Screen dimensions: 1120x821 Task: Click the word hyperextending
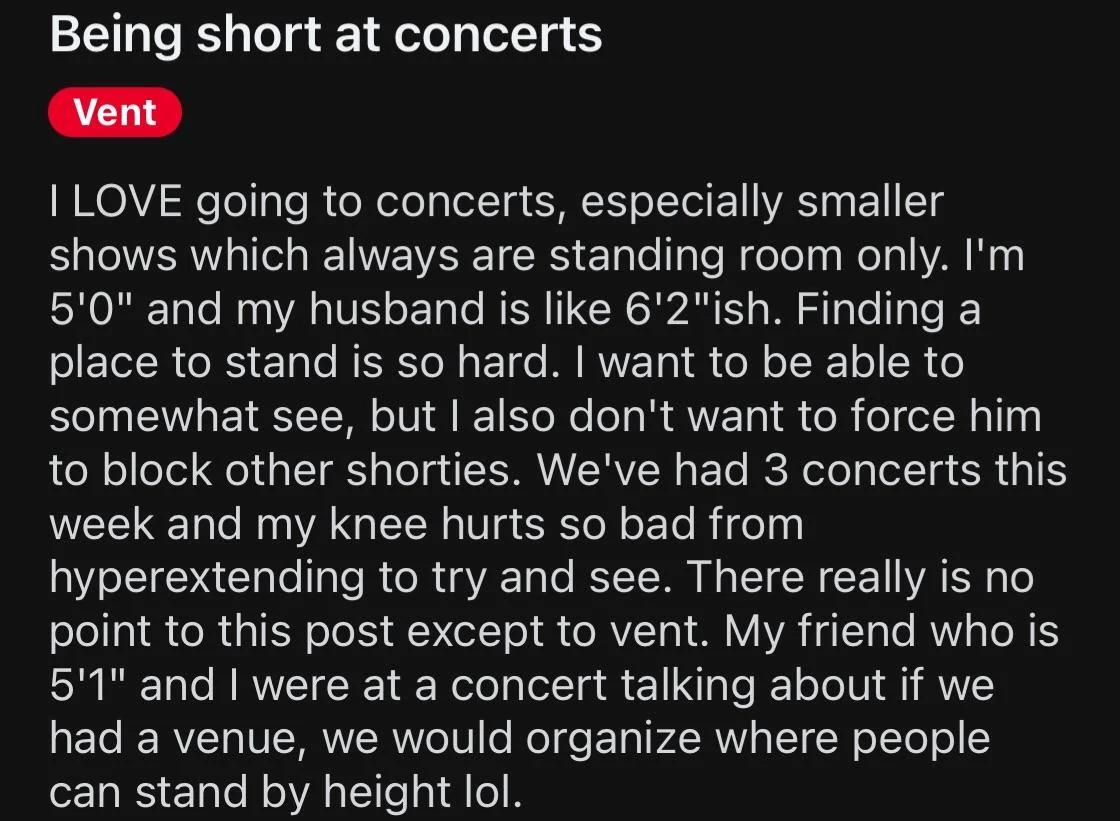click(x=207, y=577)
